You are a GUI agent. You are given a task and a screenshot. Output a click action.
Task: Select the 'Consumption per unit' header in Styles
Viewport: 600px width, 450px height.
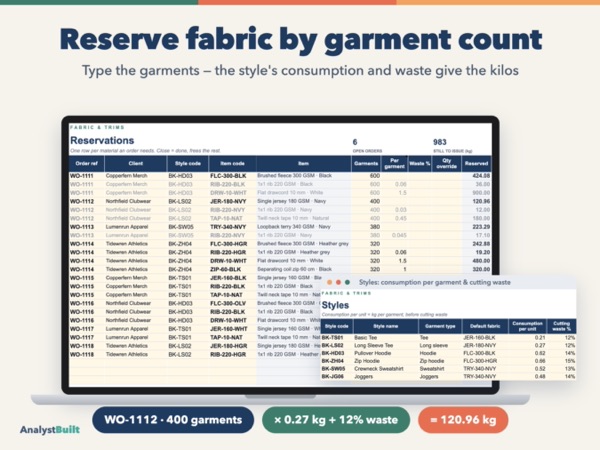click(x=527, y=326)
